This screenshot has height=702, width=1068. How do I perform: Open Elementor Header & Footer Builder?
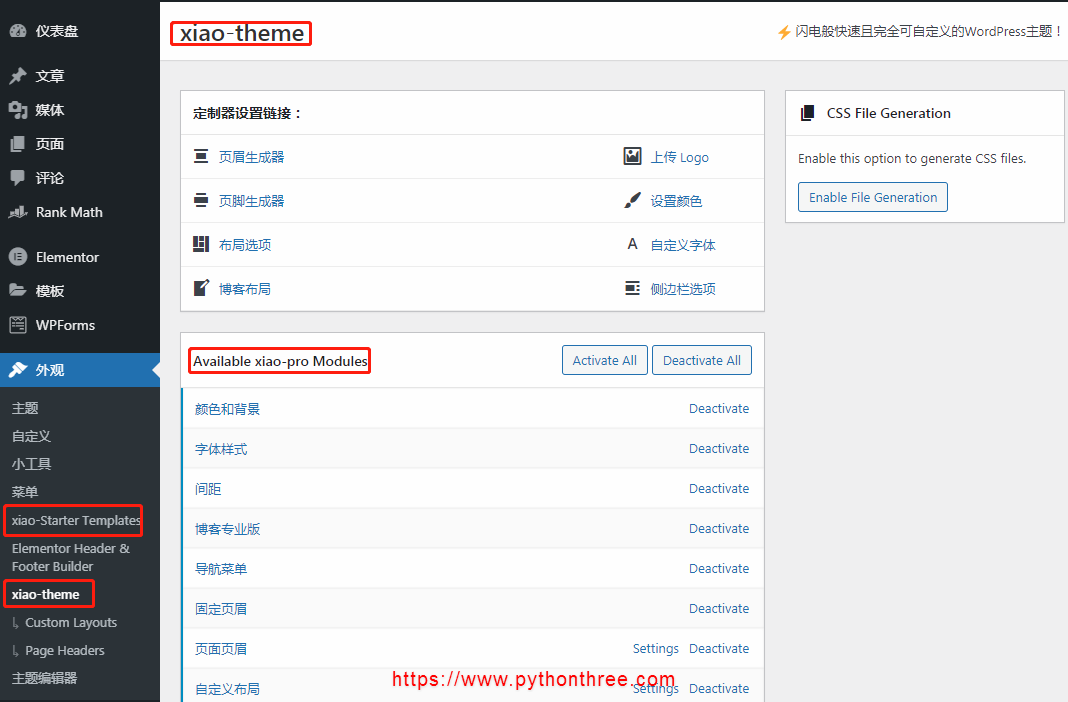click(x=71, y=557)
